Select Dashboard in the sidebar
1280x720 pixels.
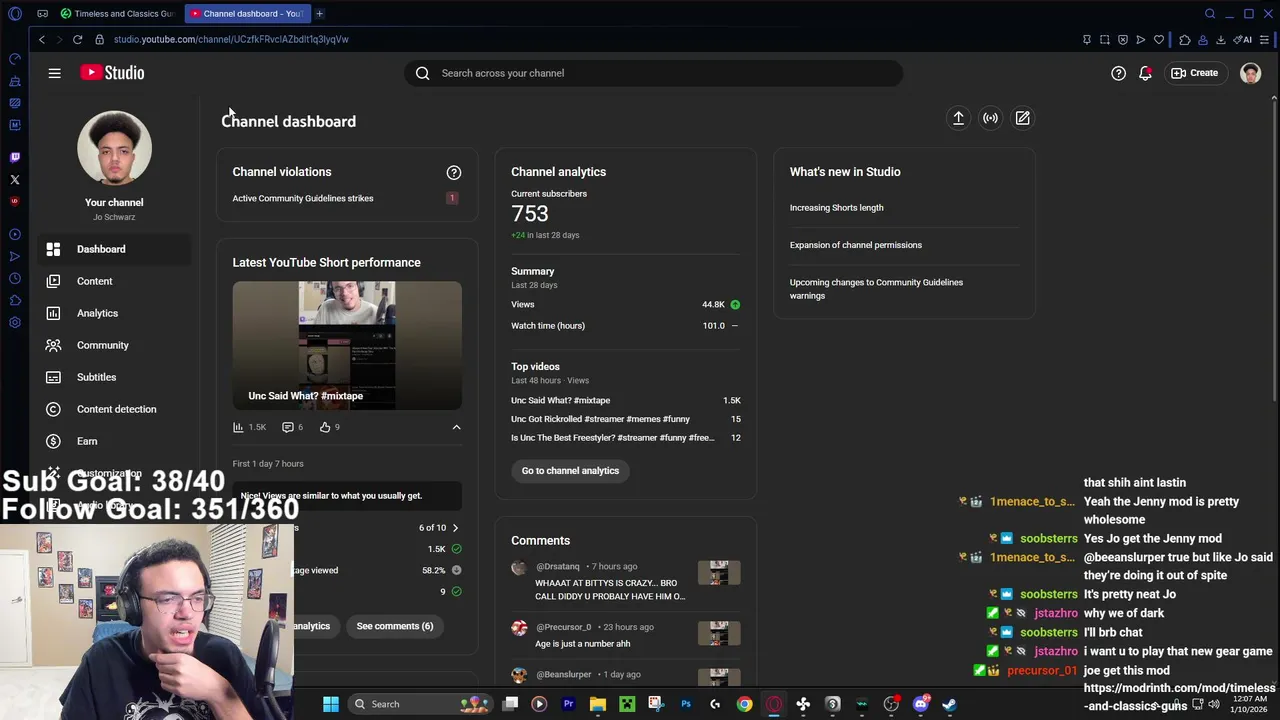pos(114,249)
